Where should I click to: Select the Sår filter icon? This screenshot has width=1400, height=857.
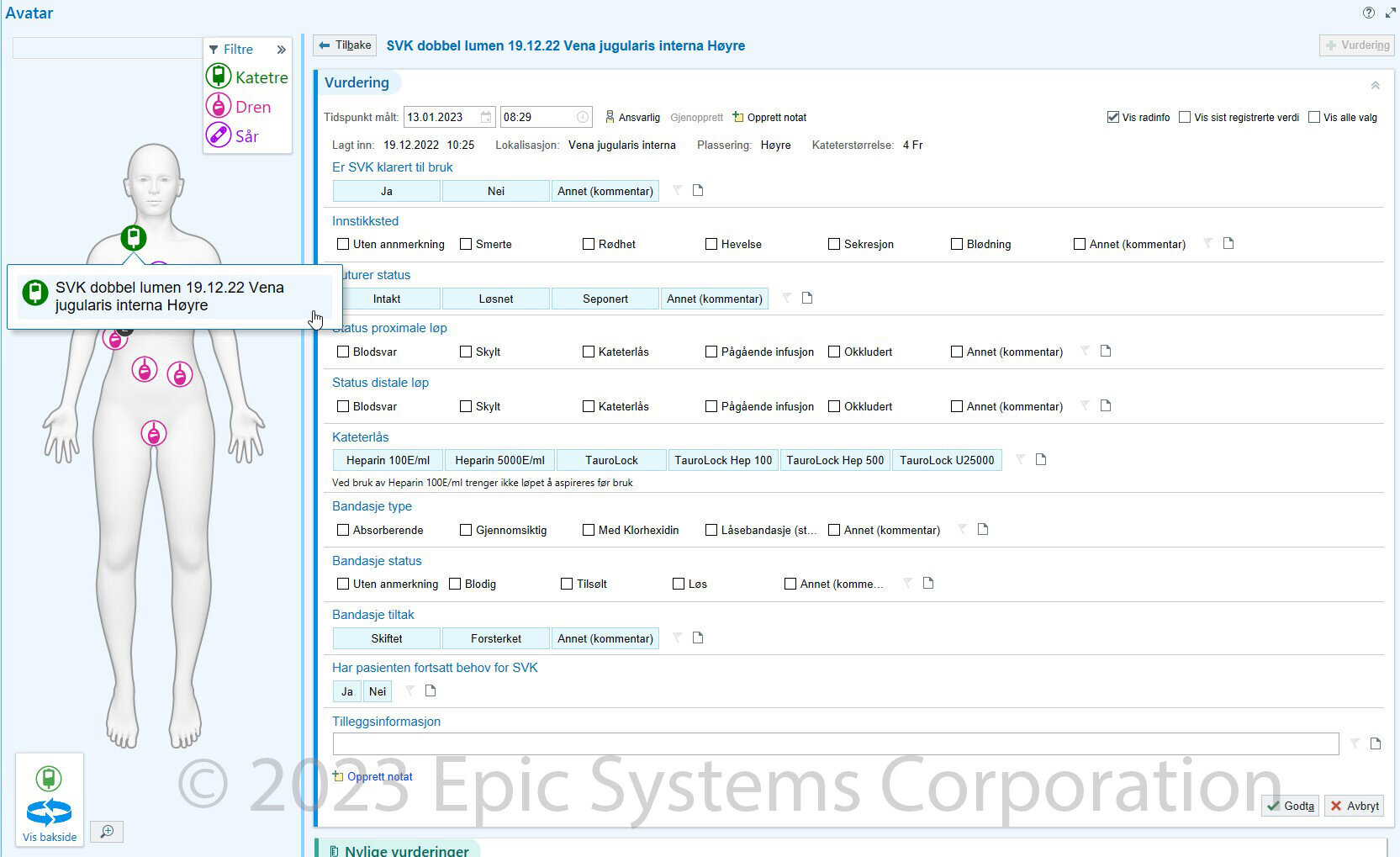[x=219, y=135]
